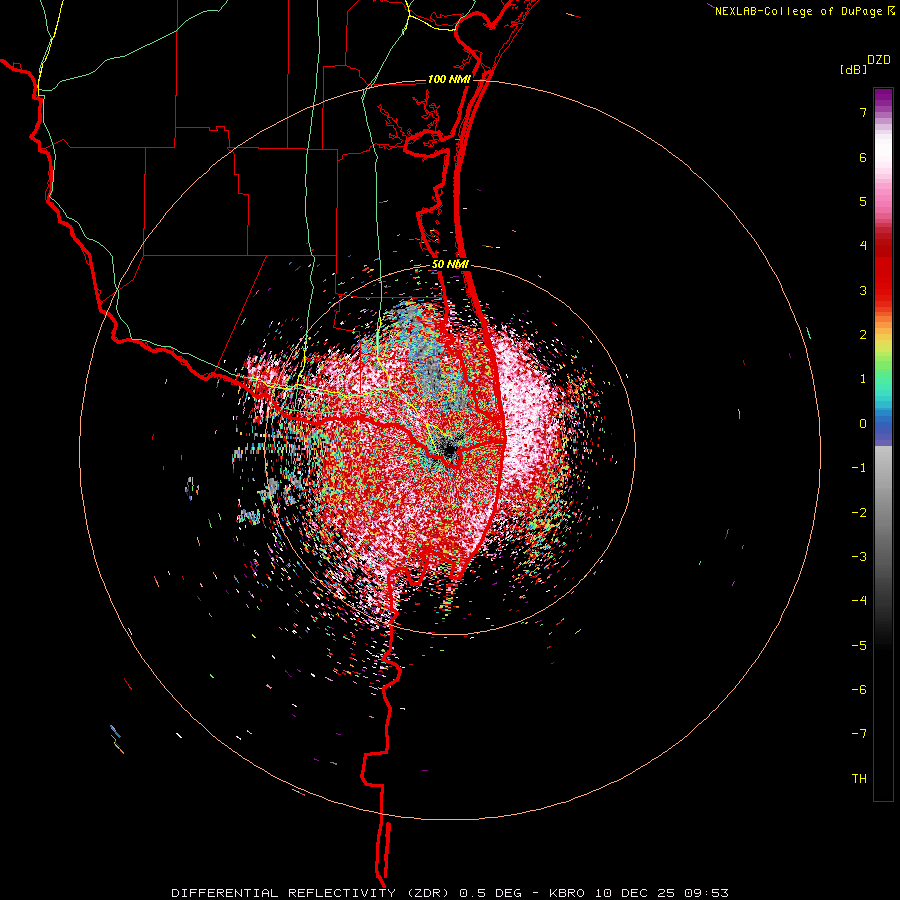Click the -3 value on color scale
Screen dimensions: 900x900
859,556
